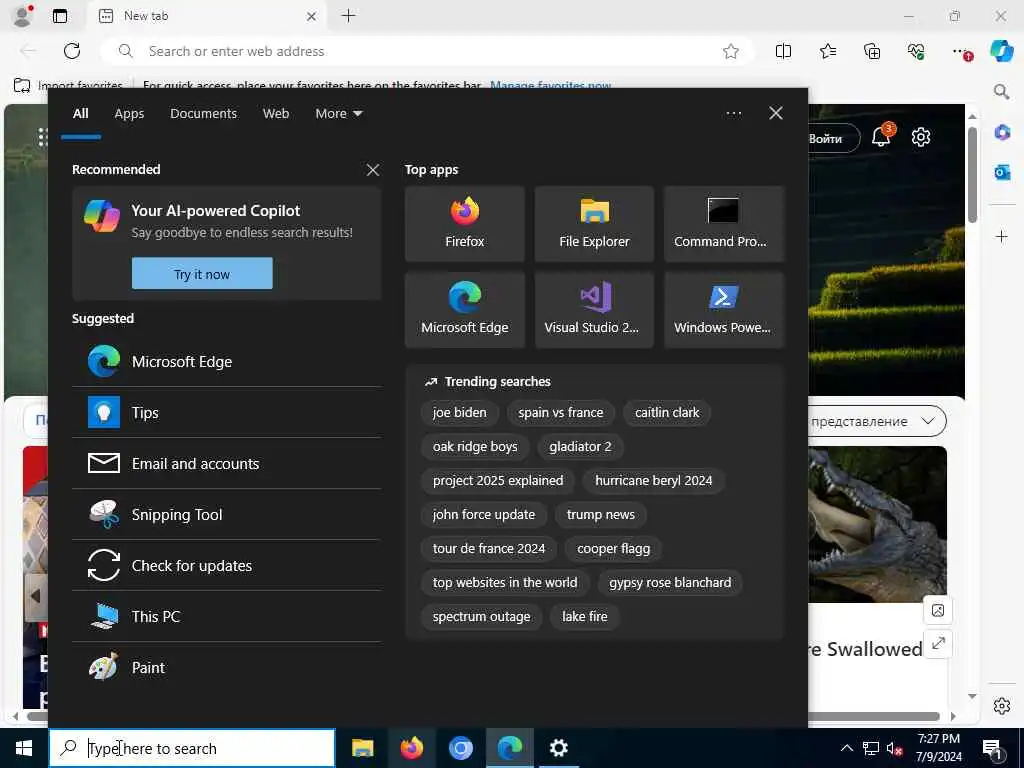Image resolution: width=1024 pixels, height=768 pixels.
Task: Launch Command Prompt from Top apps
Action: click(x=724, y=224)
